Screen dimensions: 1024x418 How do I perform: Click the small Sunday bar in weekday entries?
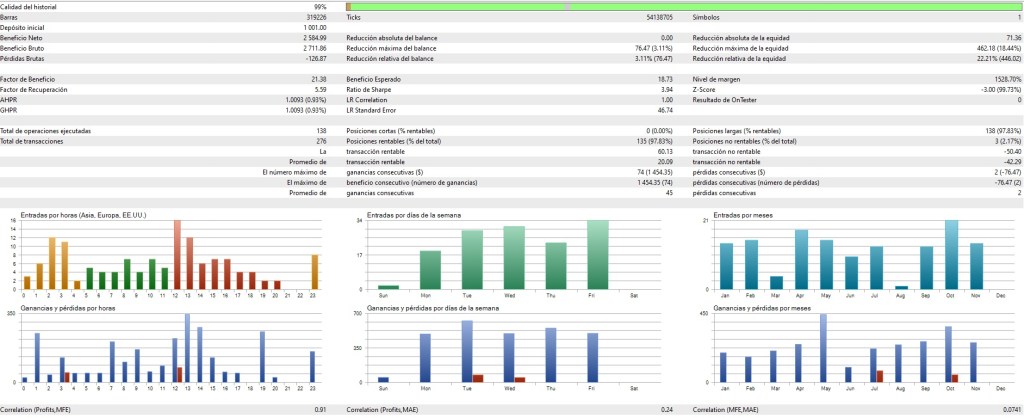(x=388, y=287)
